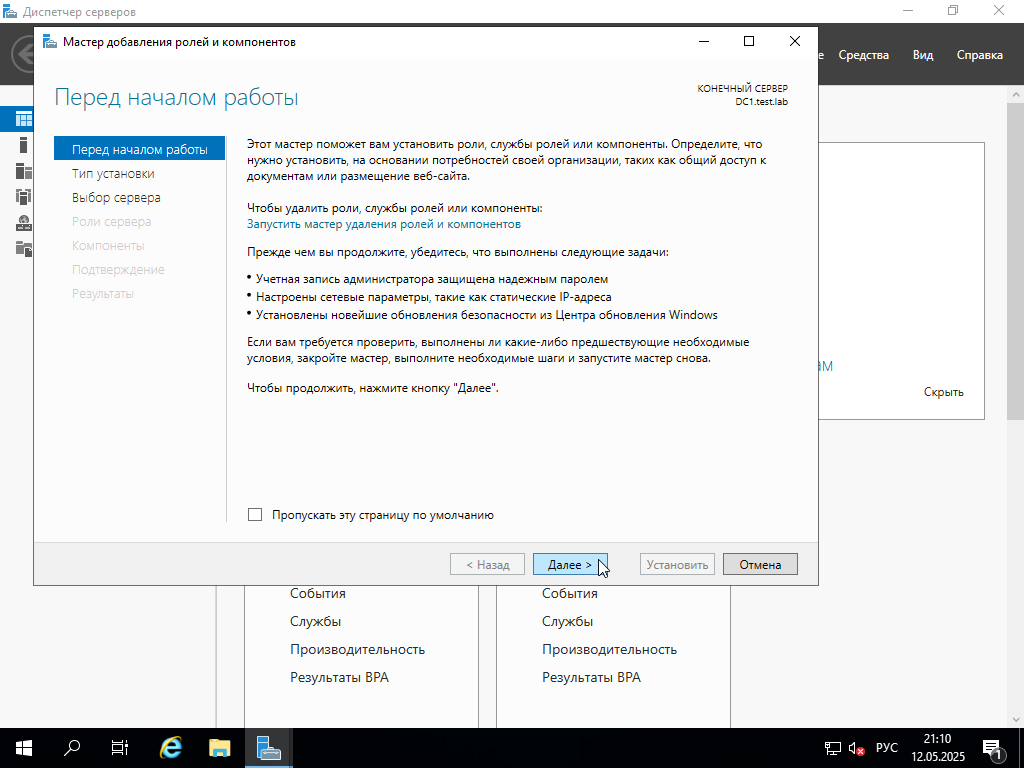Click the 'Далее >' button
Image resolution: width=1024 pixels, height=768 pixels.
[570, 564]
